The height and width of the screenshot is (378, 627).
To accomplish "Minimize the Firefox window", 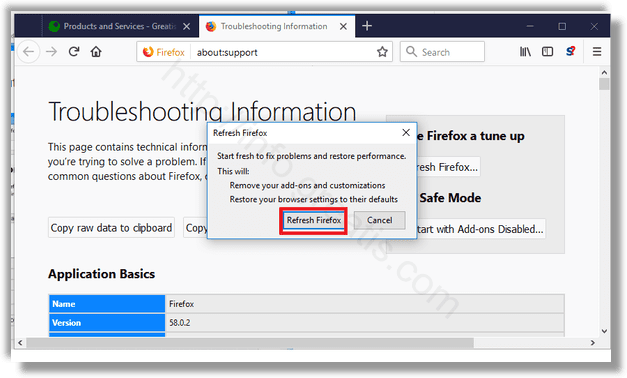I will pos(530,26).
